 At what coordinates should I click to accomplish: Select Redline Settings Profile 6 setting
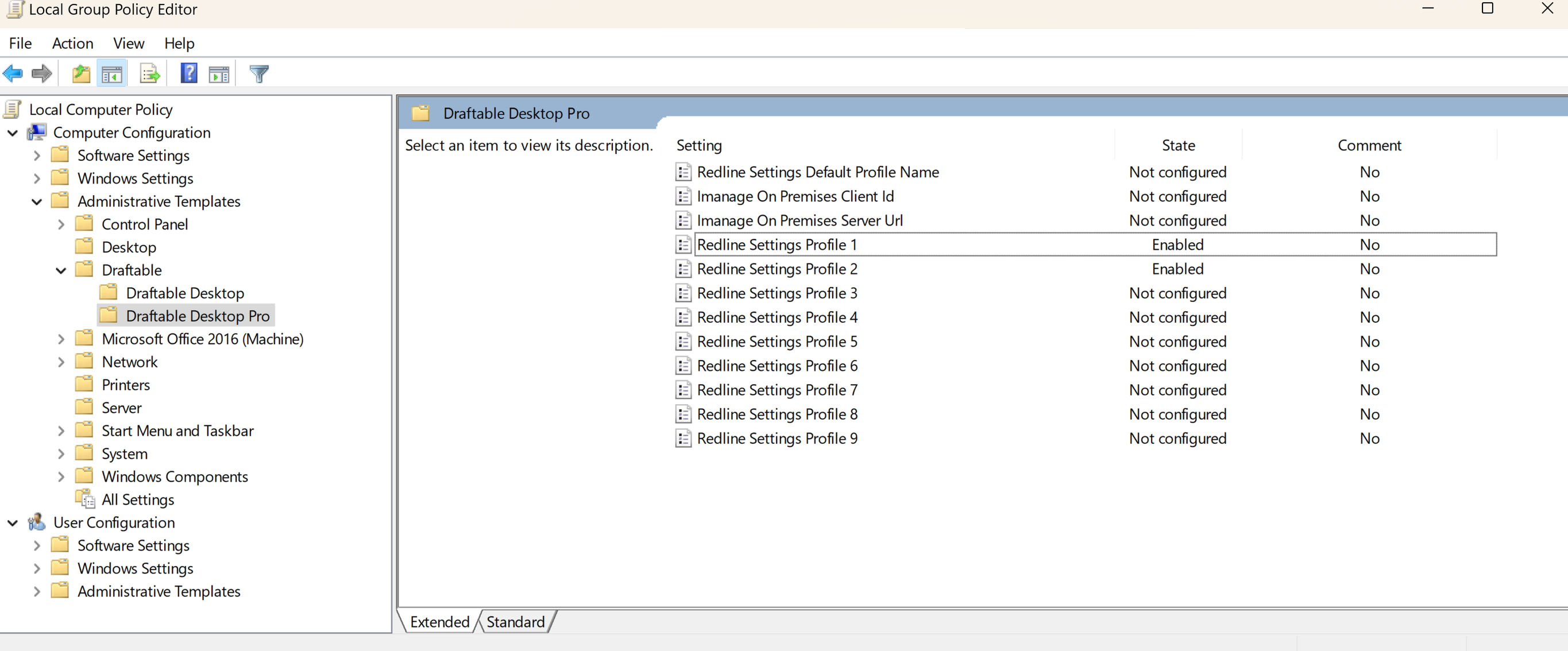777,366
